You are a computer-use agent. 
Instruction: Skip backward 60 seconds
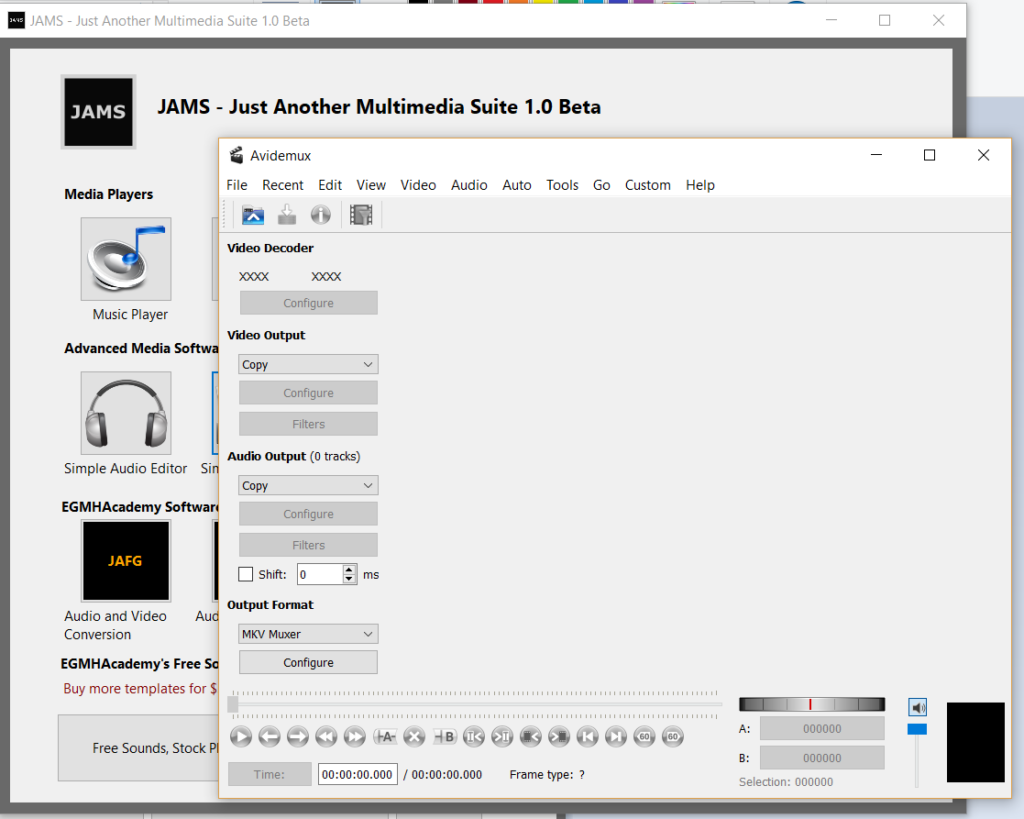(644, 737)
